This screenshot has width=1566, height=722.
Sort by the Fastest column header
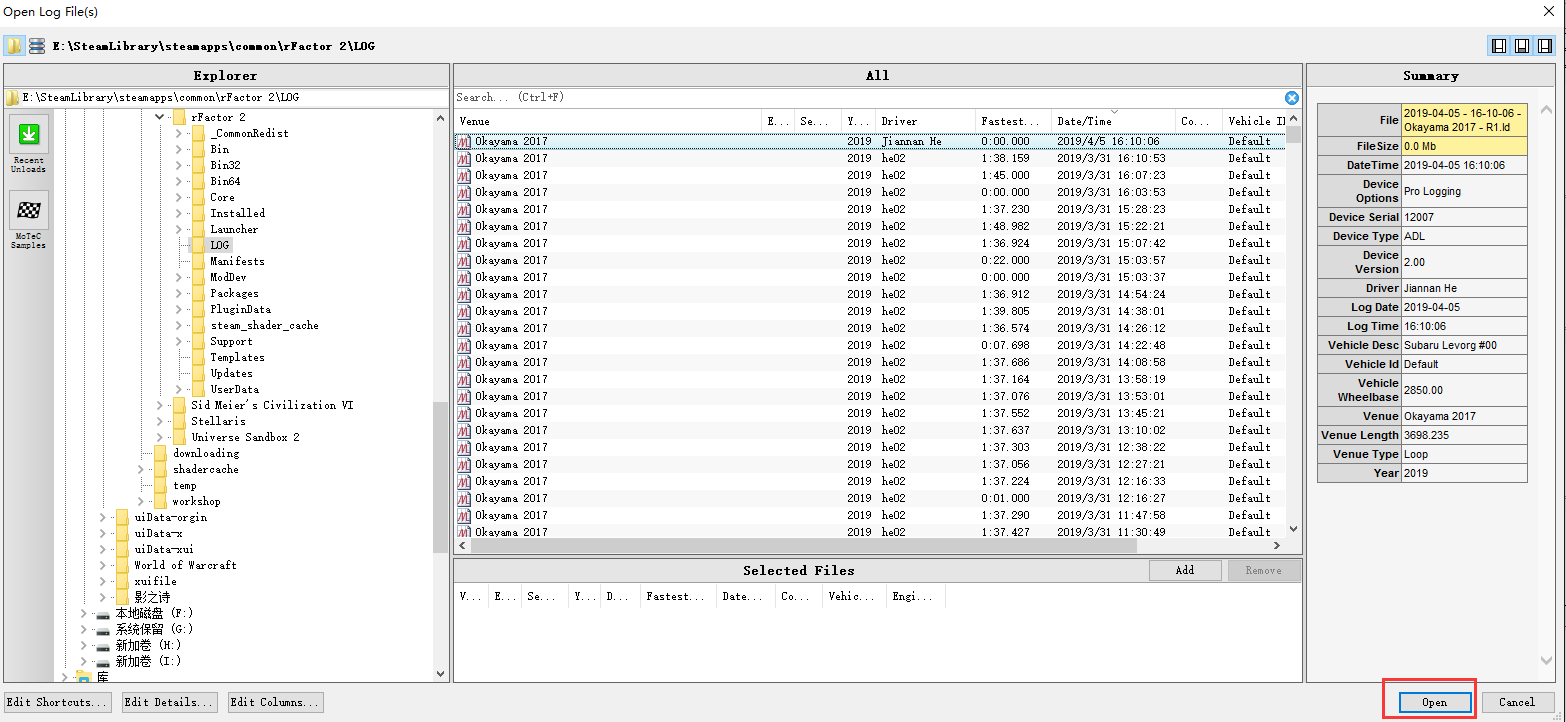click(1014, 121)
